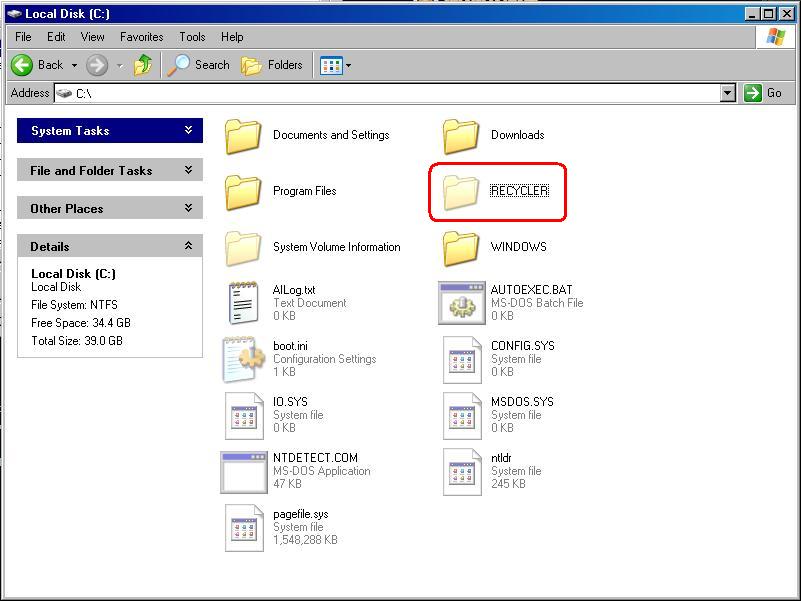Click the 'File System: NTFS' text
Viewport: 801px width, 601px height.
coord(74,305)
